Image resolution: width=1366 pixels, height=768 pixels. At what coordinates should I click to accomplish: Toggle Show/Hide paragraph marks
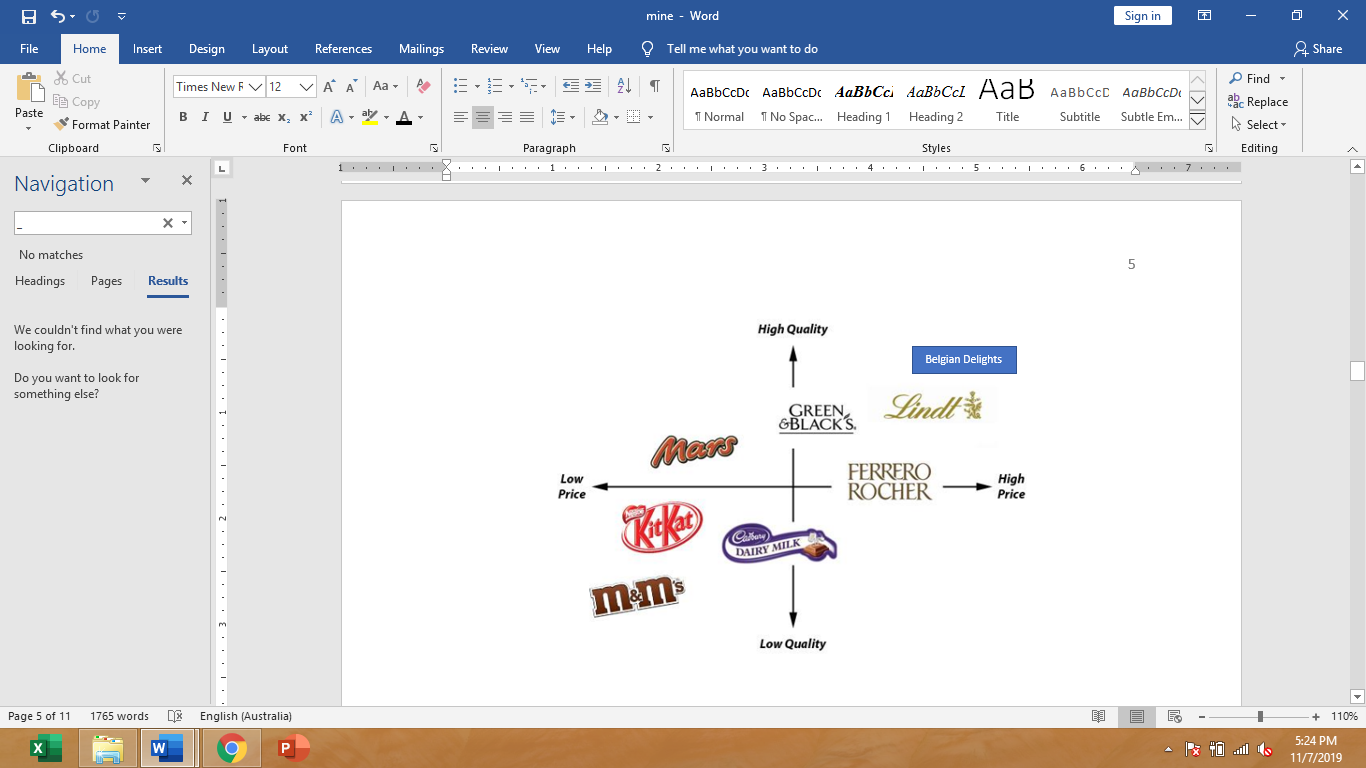(x=654, y=87)
